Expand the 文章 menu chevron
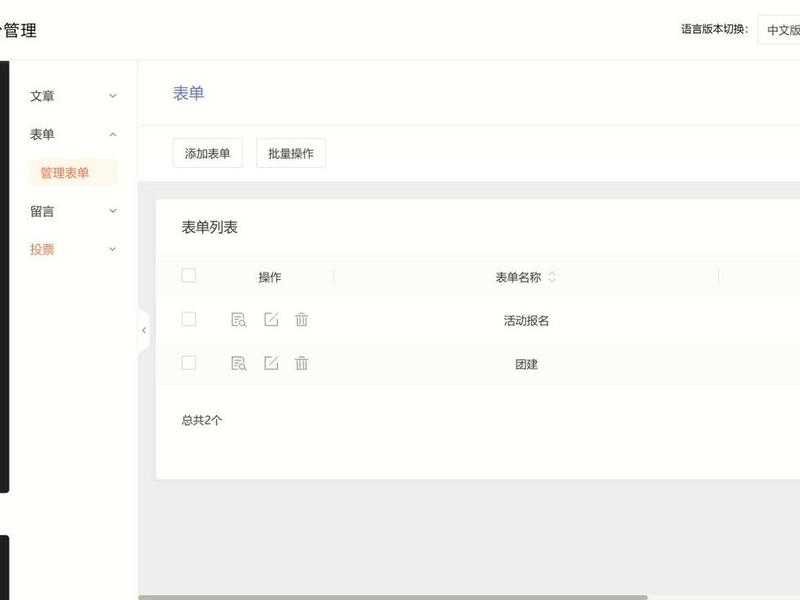The width and height of the screenshot is (800, 600). coord(113,96)
